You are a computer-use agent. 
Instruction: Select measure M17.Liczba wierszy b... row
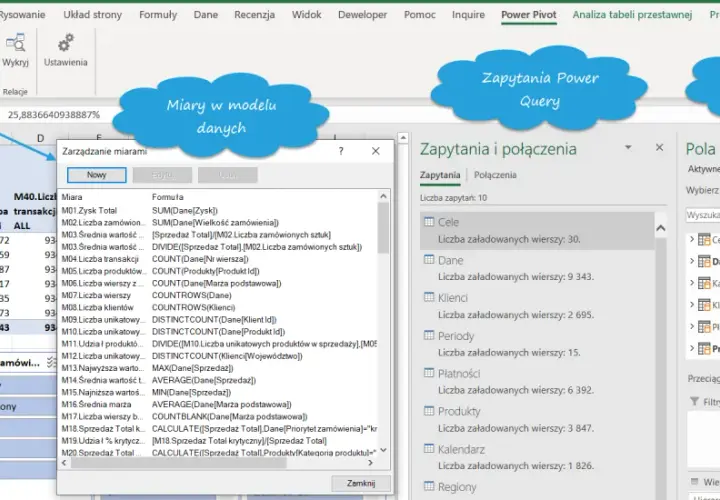click(x=219, y=416)
